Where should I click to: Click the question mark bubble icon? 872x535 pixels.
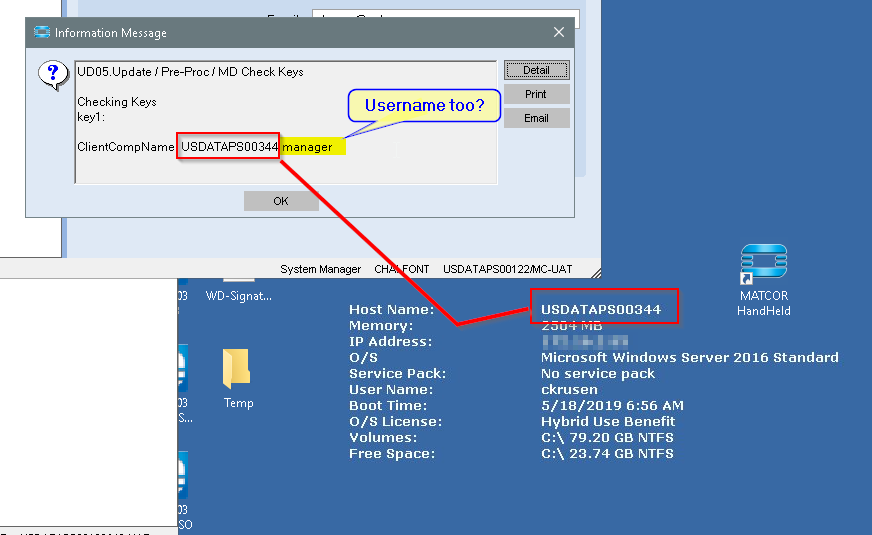[53, 75]
